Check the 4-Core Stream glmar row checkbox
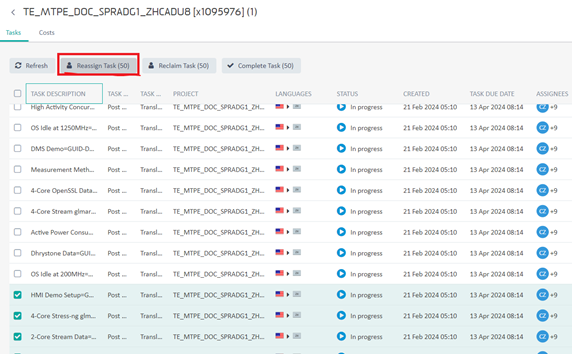 tap(17, 211)
